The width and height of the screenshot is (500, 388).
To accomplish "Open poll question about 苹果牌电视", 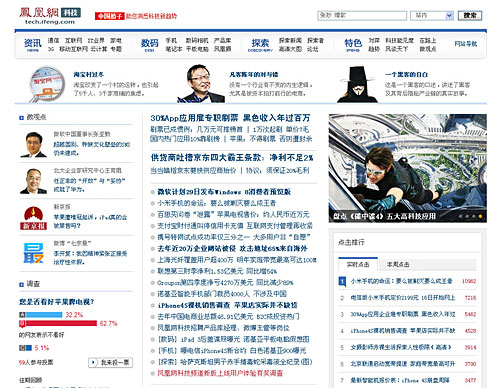I will 57,302.
